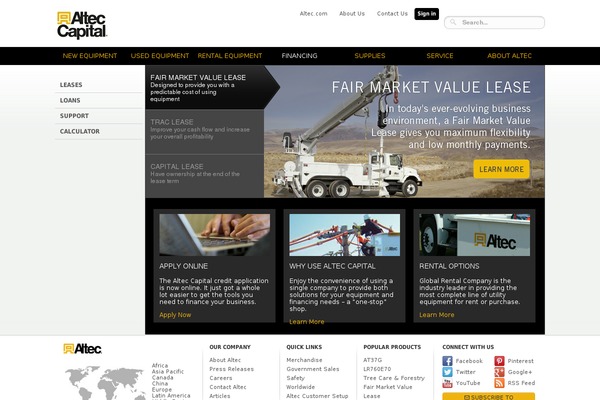The width and height of the screenshot is (600, 400).
Task: Select the TRAC Lease slide tab
Action: click(x=205, y=132)
